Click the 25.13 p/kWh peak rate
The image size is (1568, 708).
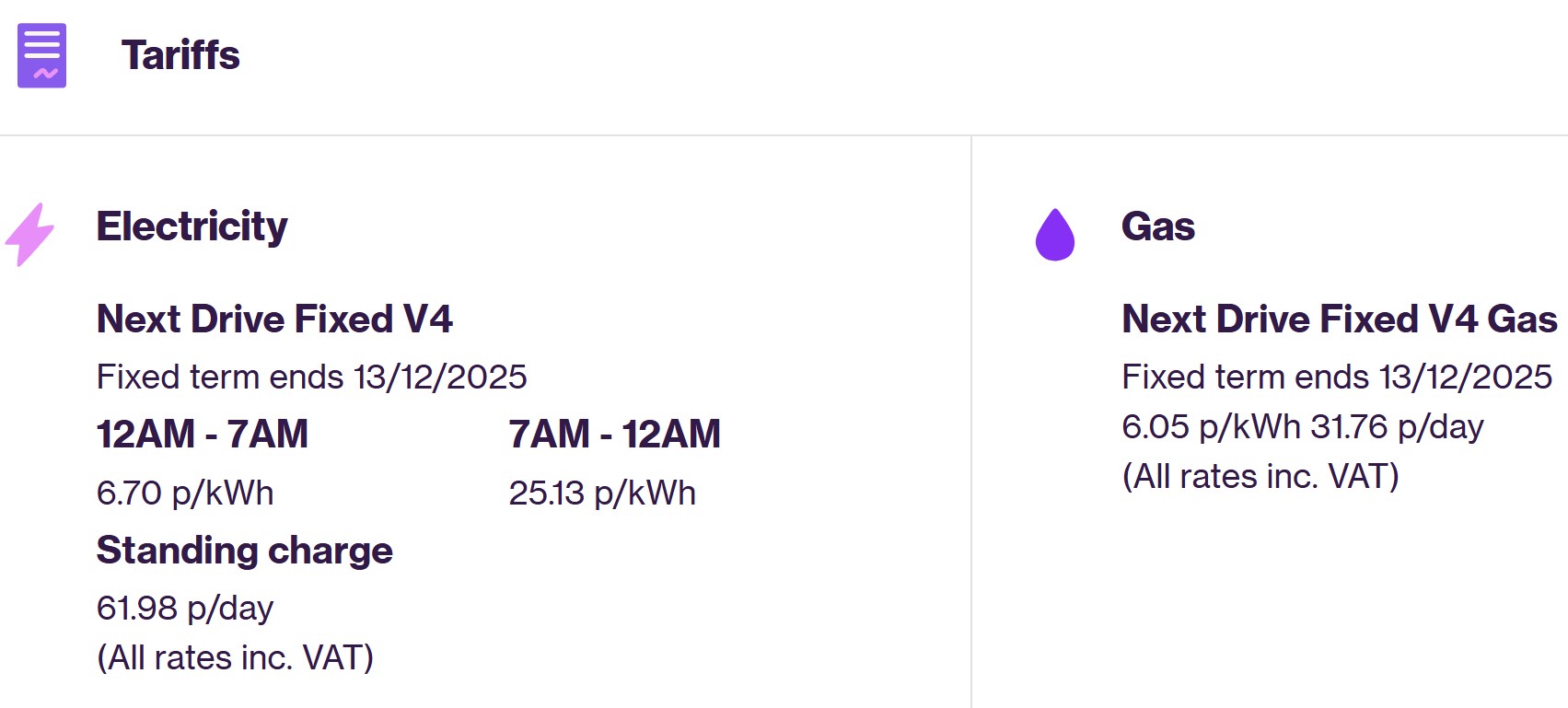tap(602, 493)
